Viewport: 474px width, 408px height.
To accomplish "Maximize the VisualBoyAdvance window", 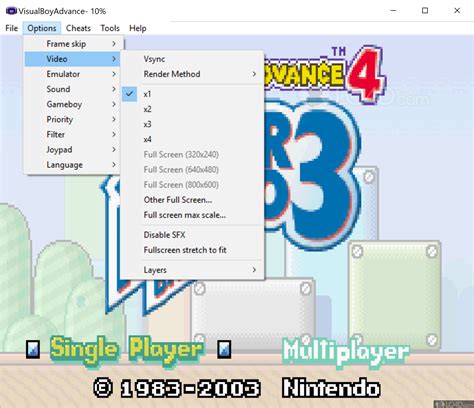I will click(x=425, y=11).
